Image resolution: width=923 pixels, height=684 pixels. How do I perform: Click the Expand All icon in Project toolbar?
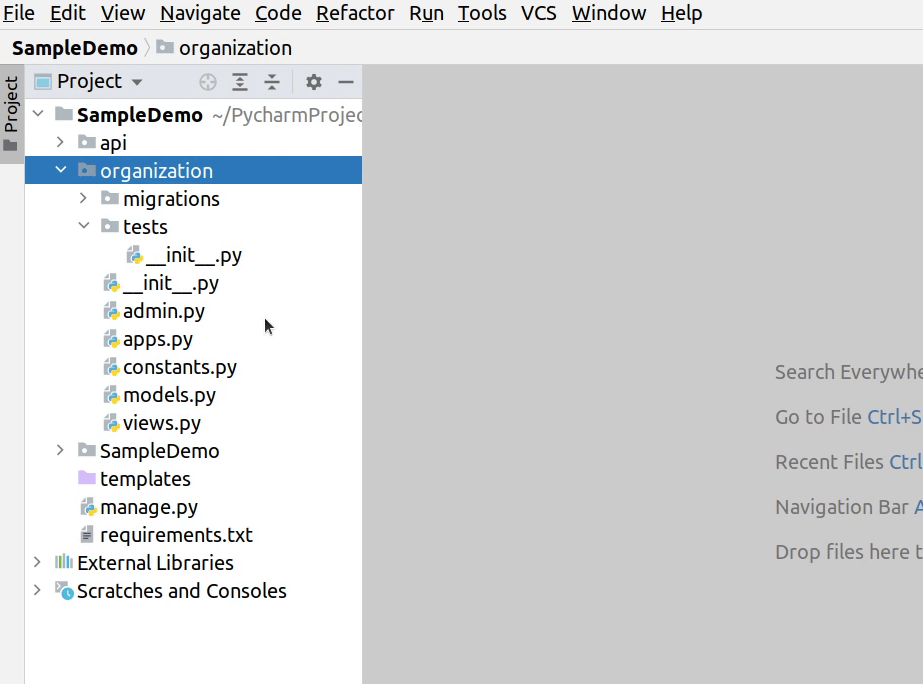tap(240, 81)
